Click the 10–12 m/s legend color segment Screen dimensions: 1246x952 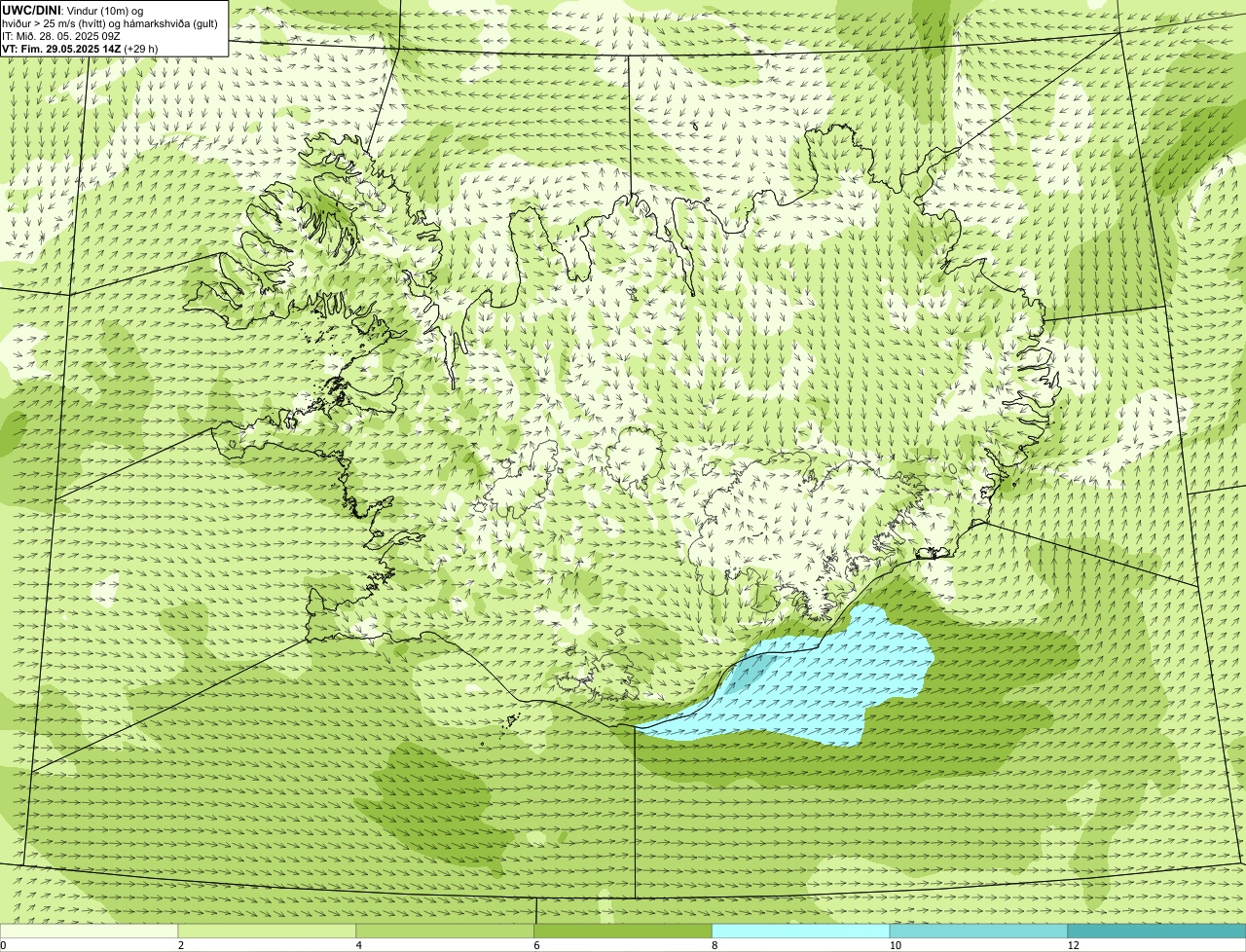978,932
